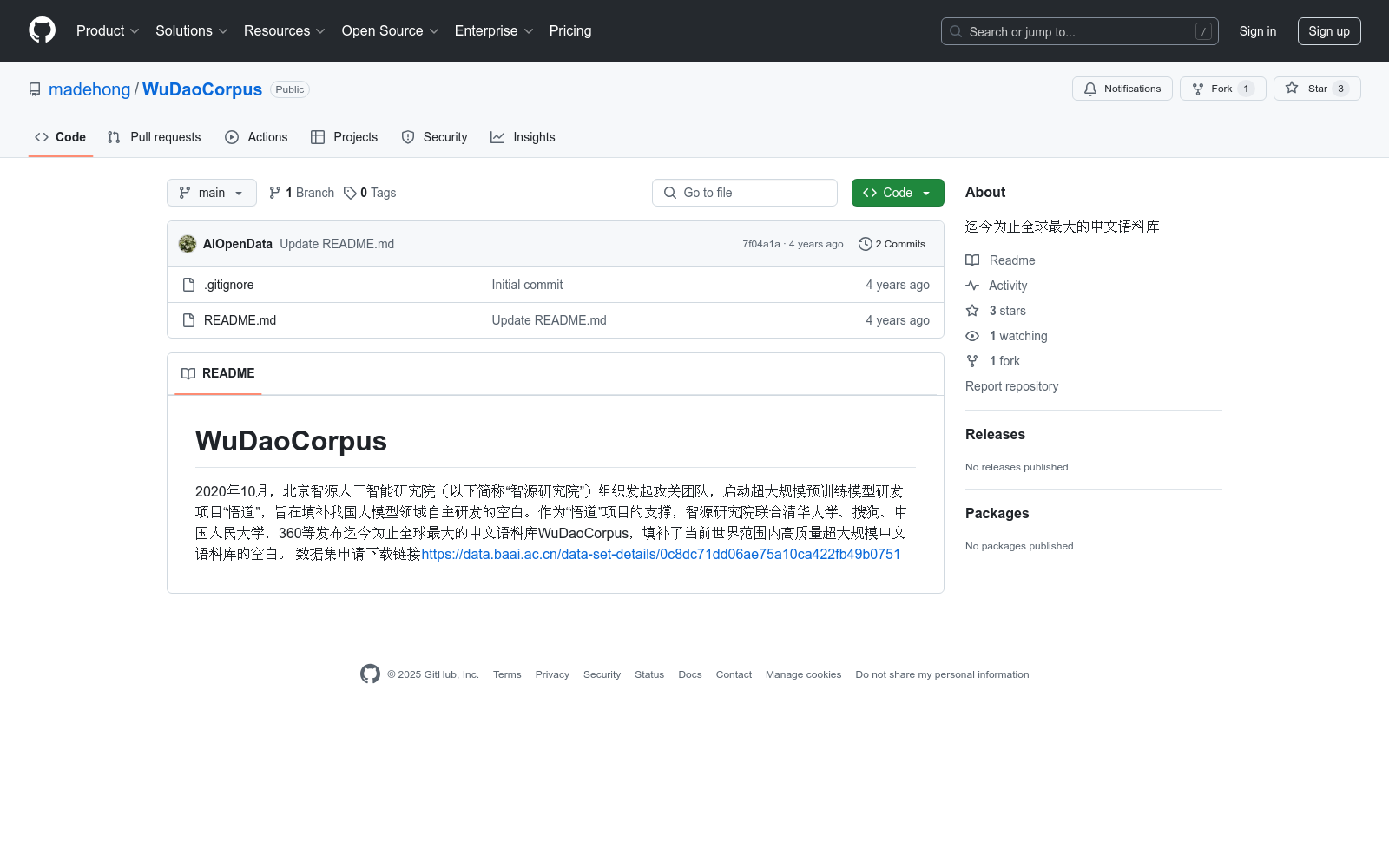This screenshot has width=1389, height=868.
Task: Click the notifications bell icon
Action: click(1090, 89)
